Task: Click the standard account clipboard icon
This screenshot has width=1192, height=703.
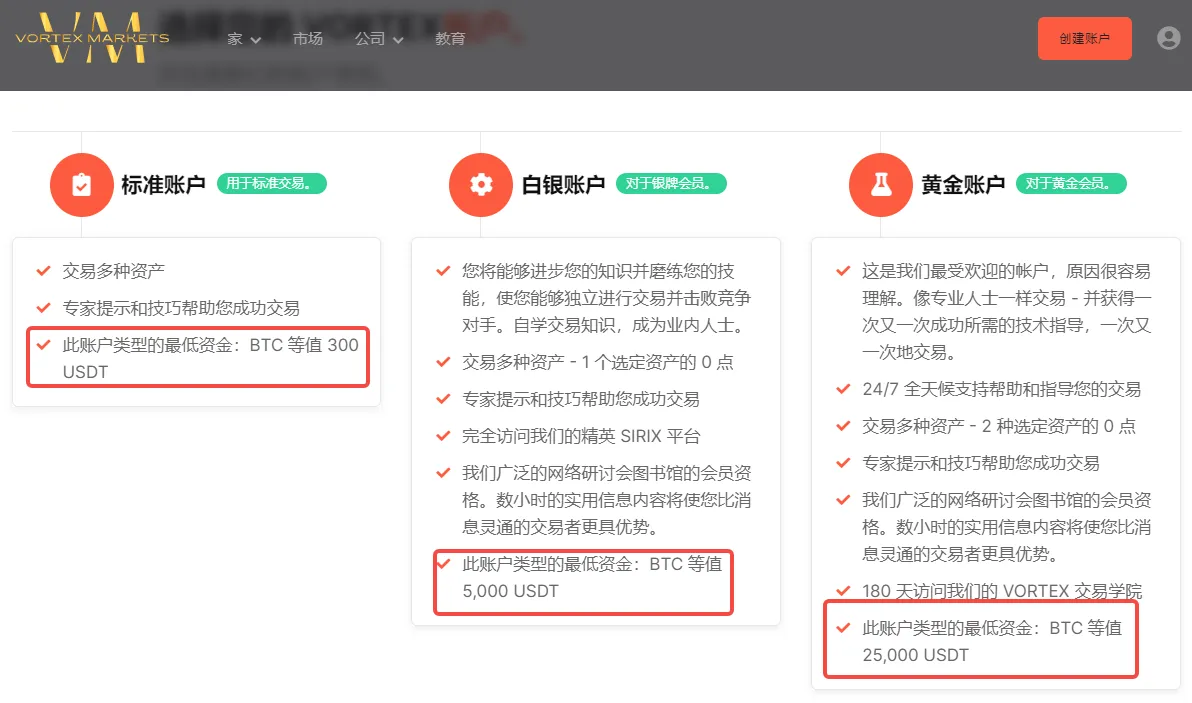Action: point(81,185)
